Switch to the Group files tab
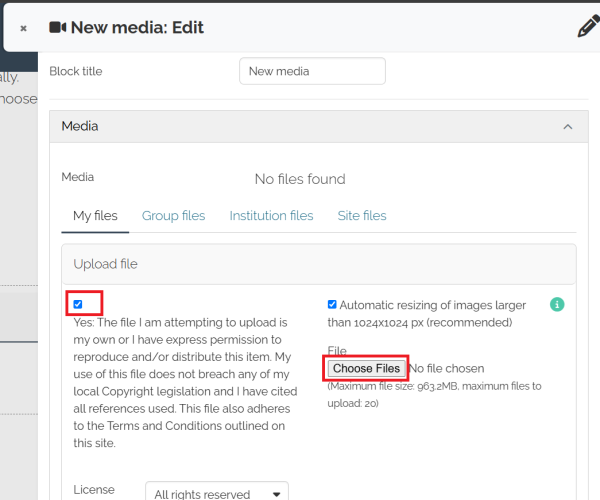Screen dimensions: 600x500 (173, 216)
